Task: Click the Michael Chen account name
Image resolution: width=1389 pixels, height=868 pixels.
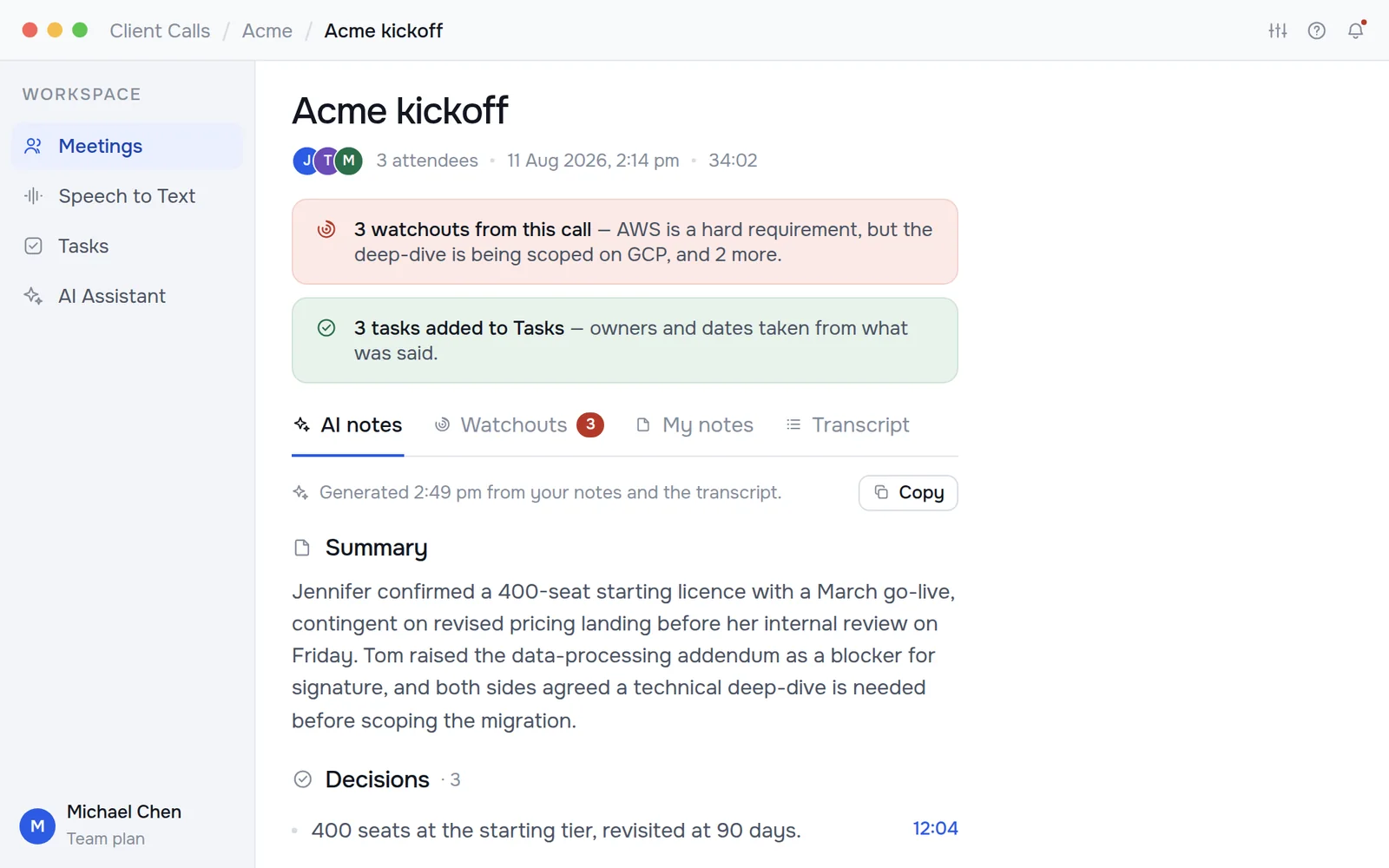Action: coord(124,812)
